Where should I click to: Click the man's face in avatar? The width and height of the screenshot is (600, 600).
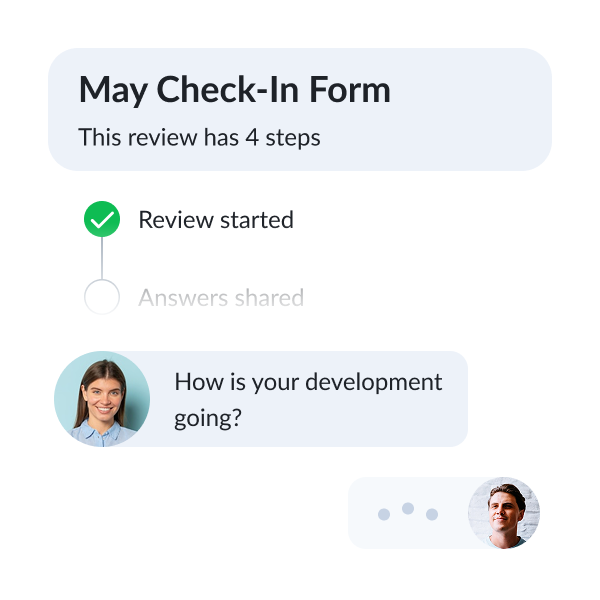pos(504,511)
